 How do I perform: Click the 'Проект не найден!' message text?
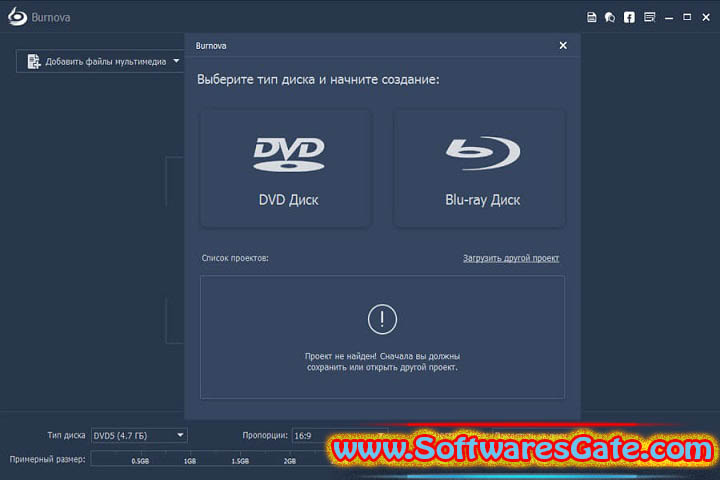point(382,361)
